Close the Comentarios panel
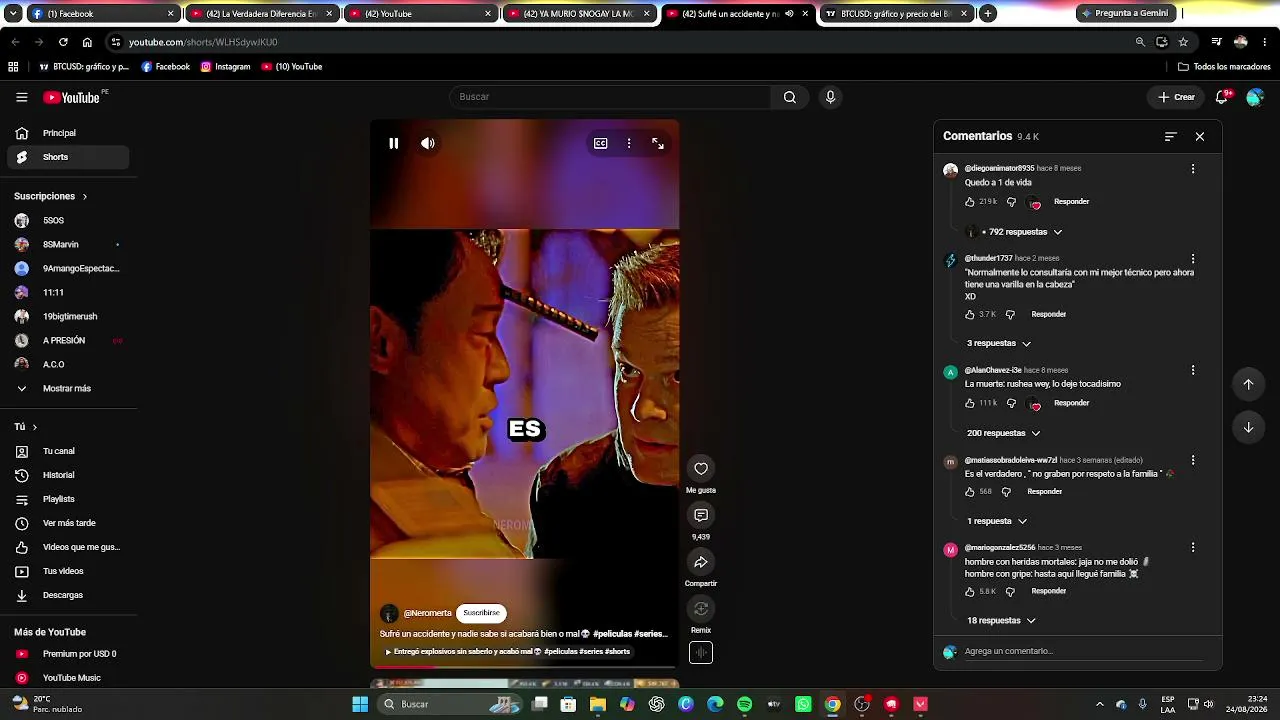 pyautogui.click(x=1200, y=136)
